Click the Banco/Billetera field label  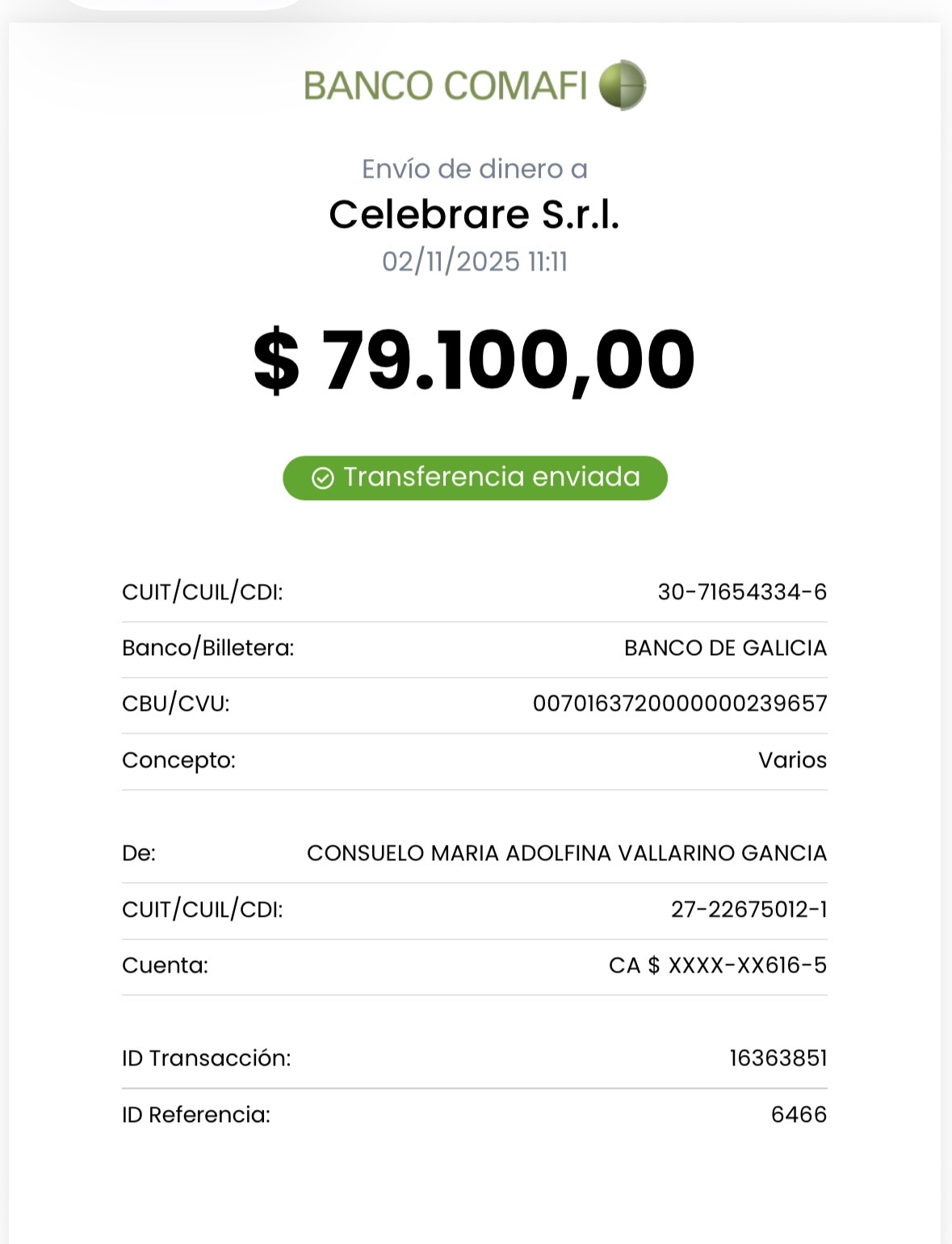(208, 648)
